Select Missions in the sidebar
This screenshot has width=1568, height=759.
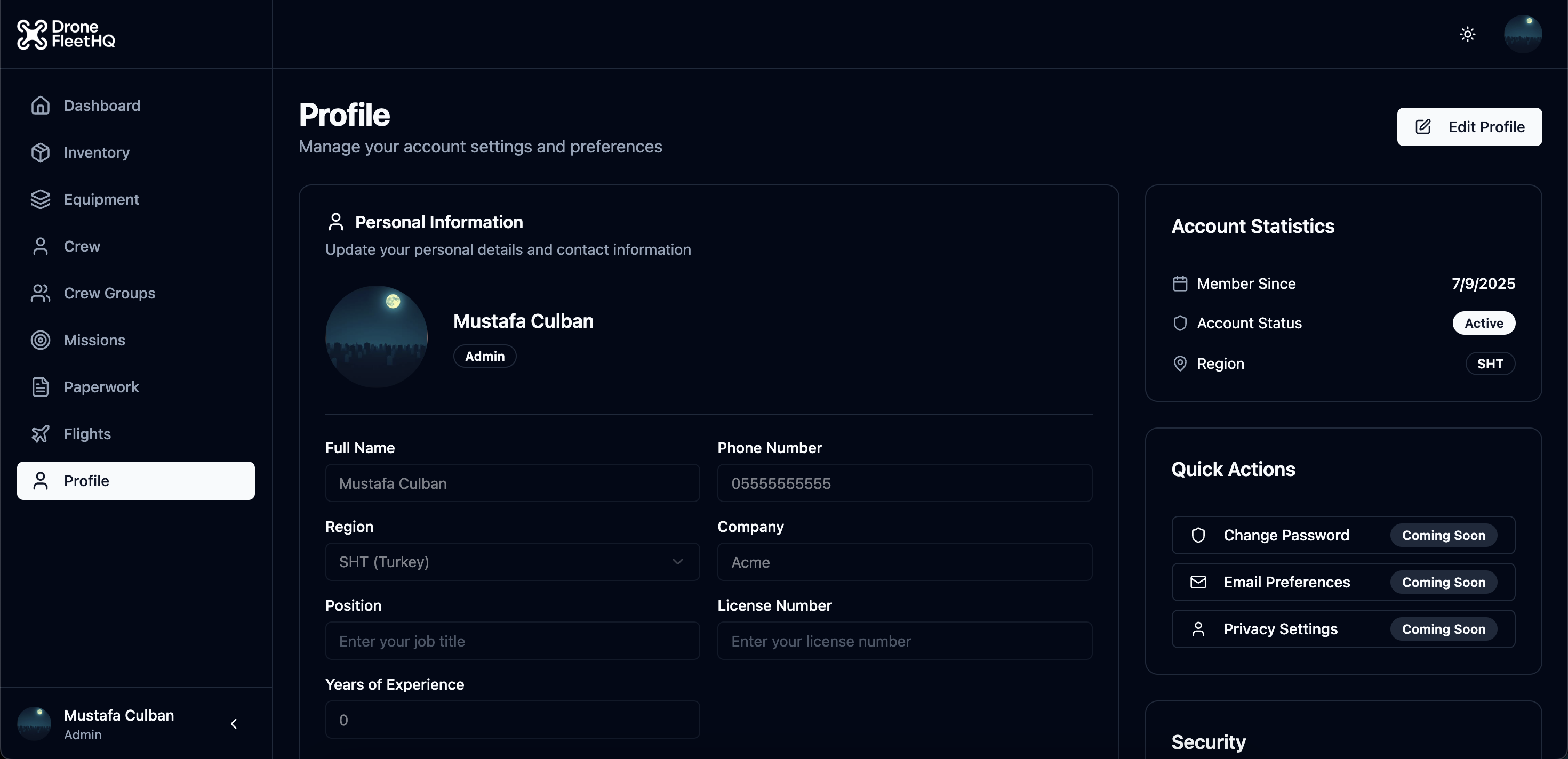(136, 340)
